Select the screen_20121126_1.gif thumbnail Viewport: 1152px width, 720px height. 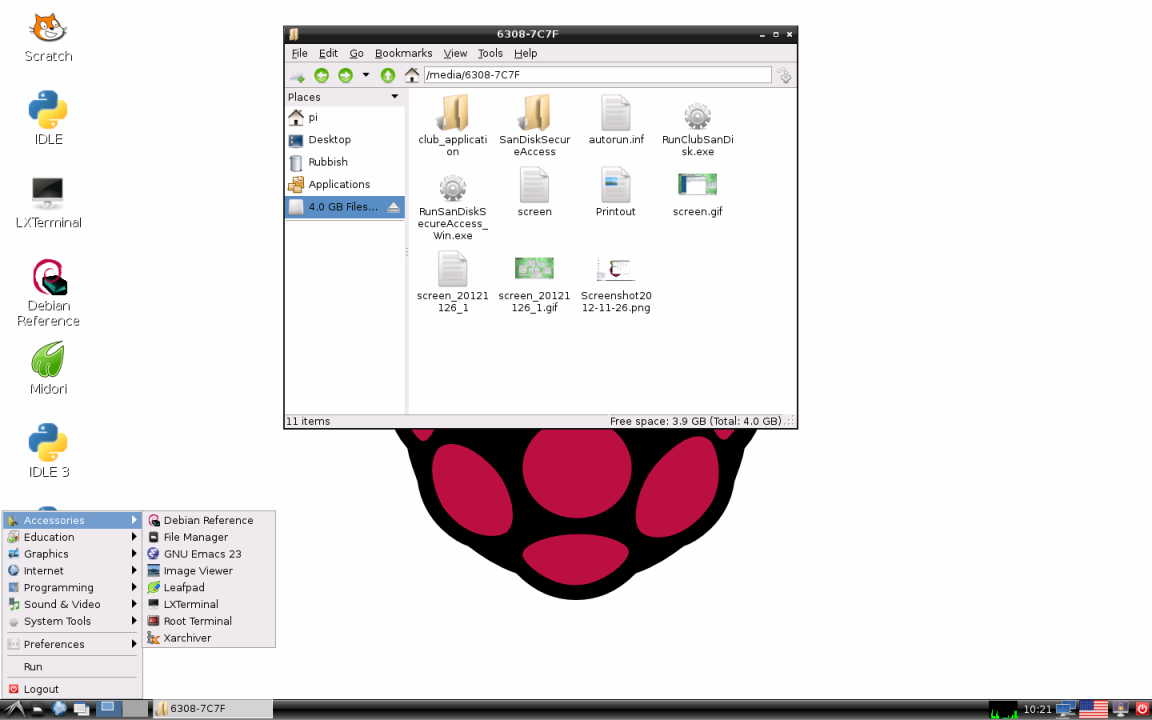tap(534, 284)
